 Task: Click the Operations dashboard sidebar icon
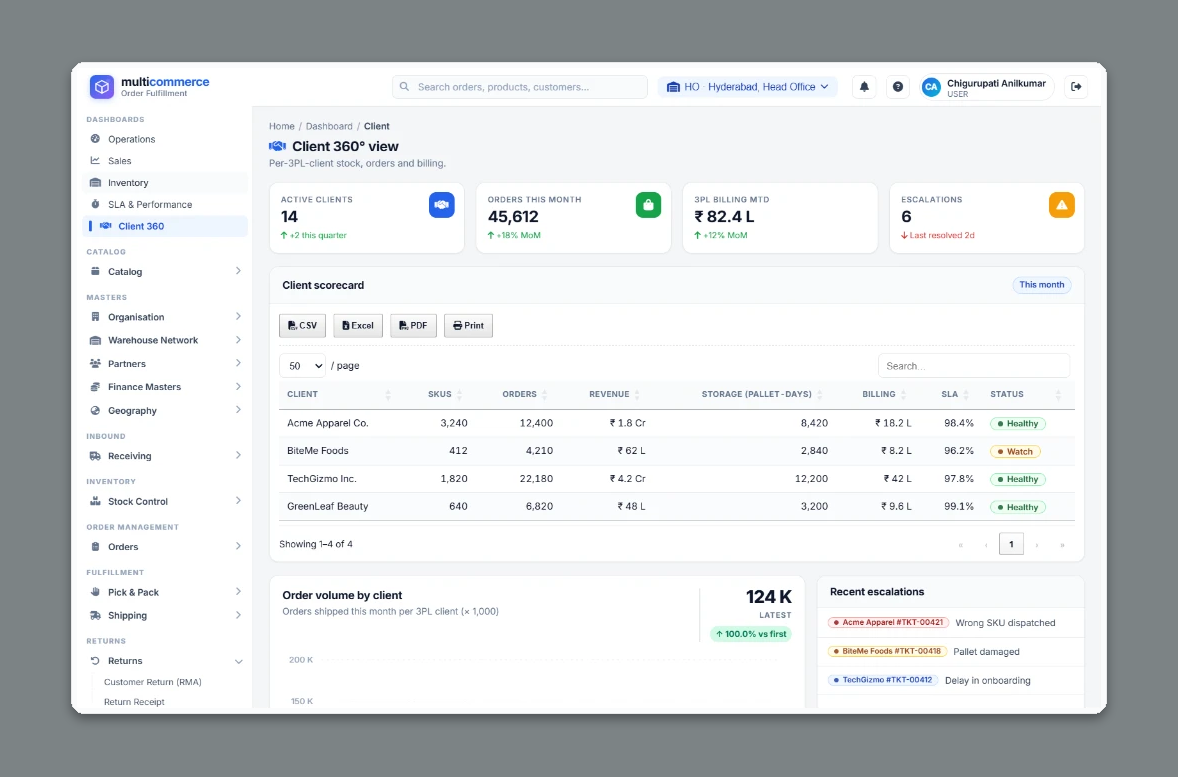point(95,139)
